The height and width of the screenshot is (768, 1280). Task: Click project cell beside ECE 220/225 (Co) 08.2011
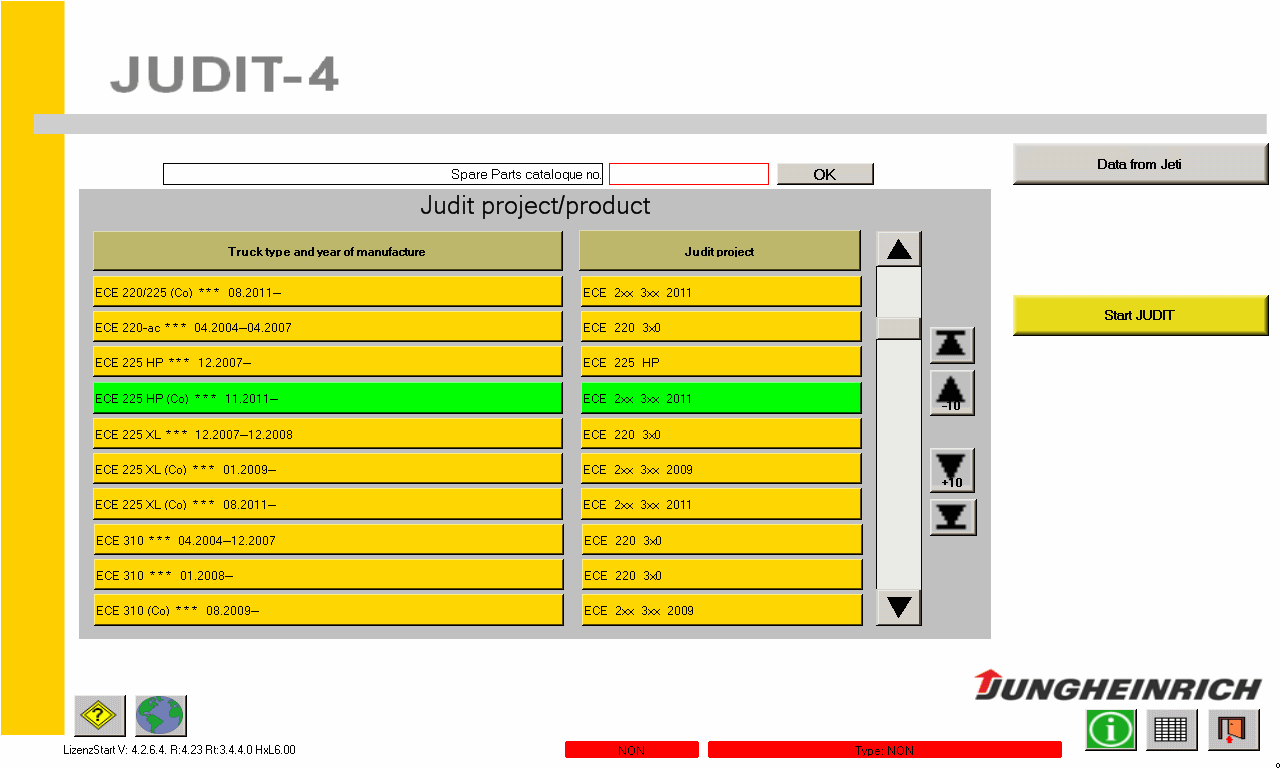pos(721,292)
